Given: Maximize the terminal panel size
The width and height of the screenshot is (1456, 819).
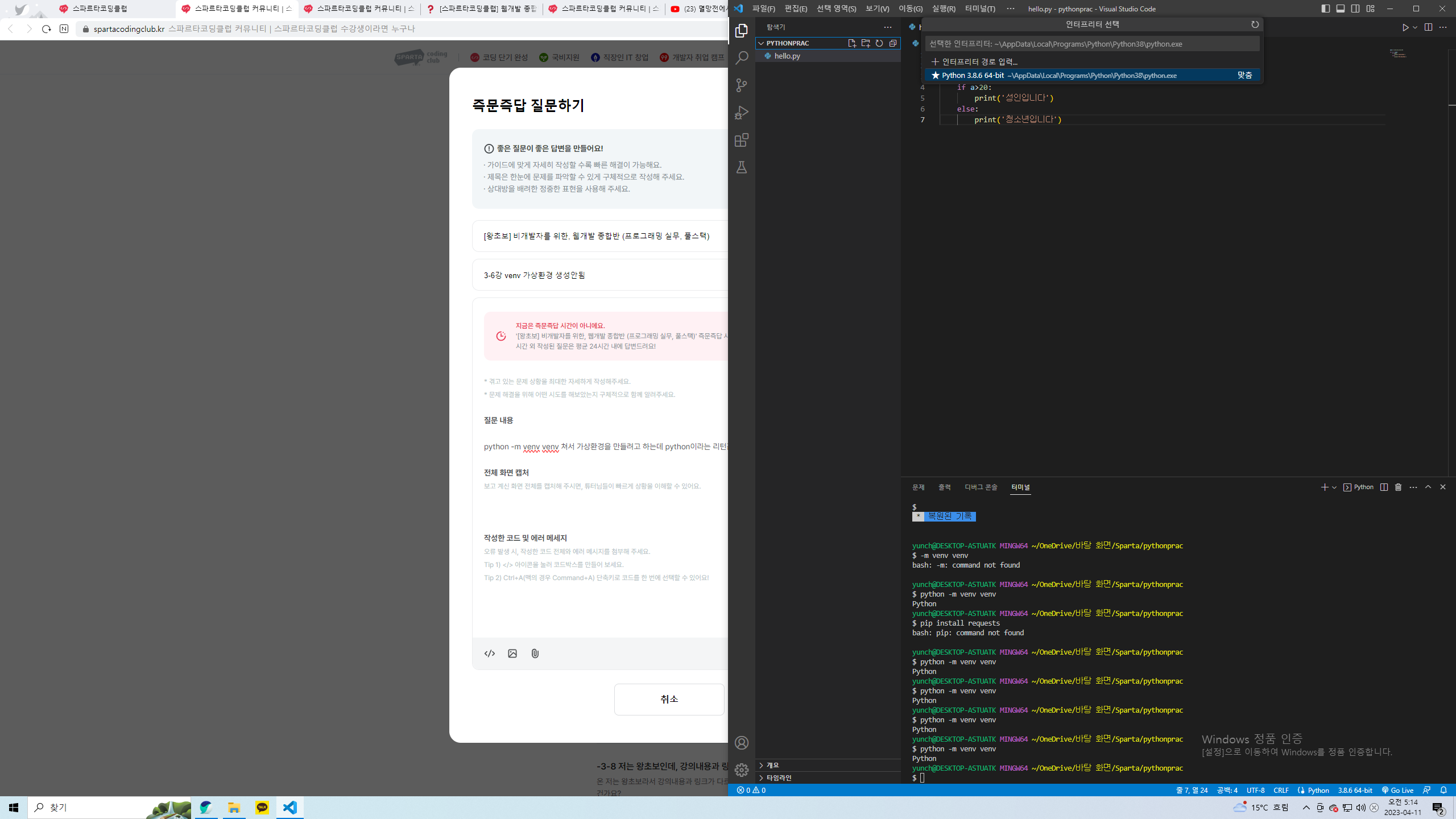Looking at the screenshot, I should (x=1428, y=487).
